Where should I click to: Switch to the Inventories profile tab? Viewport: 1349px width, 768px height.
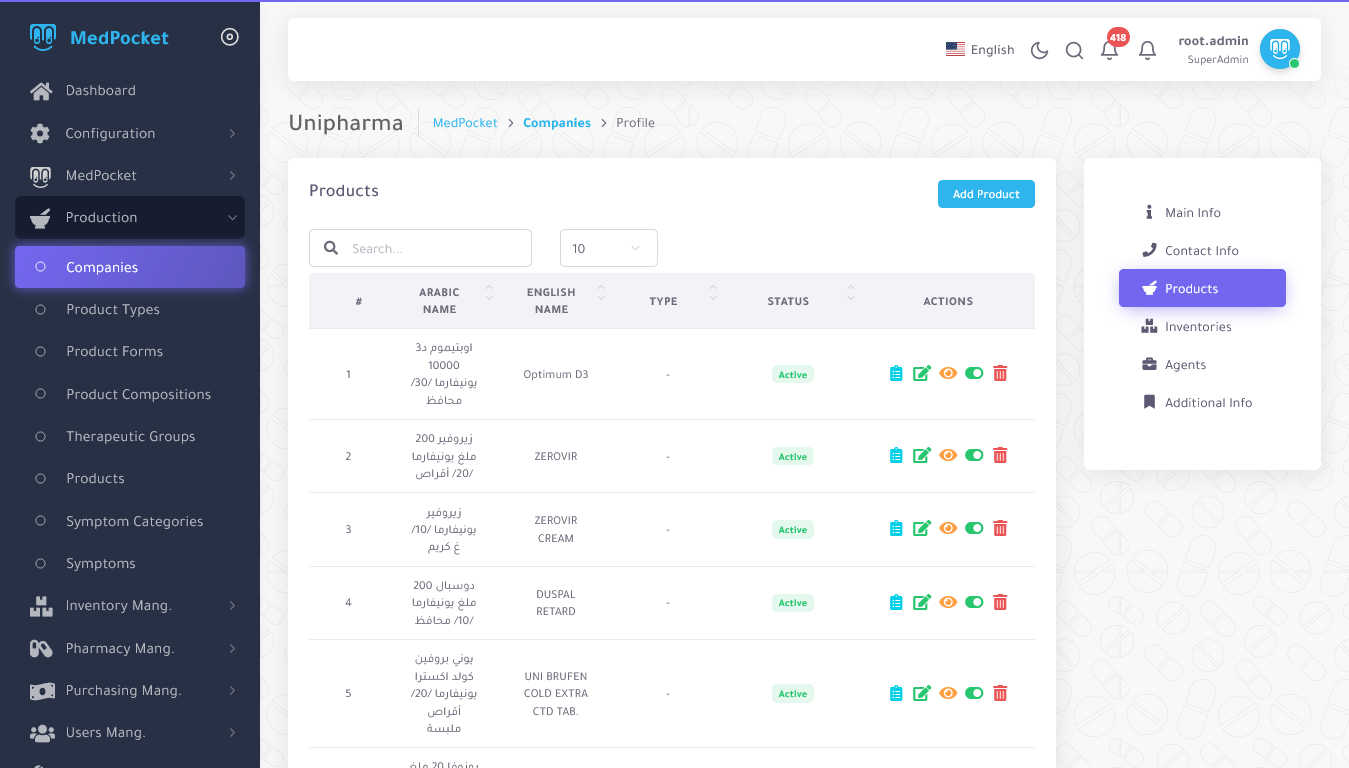pyautogui.click(x=1197, y=327)
